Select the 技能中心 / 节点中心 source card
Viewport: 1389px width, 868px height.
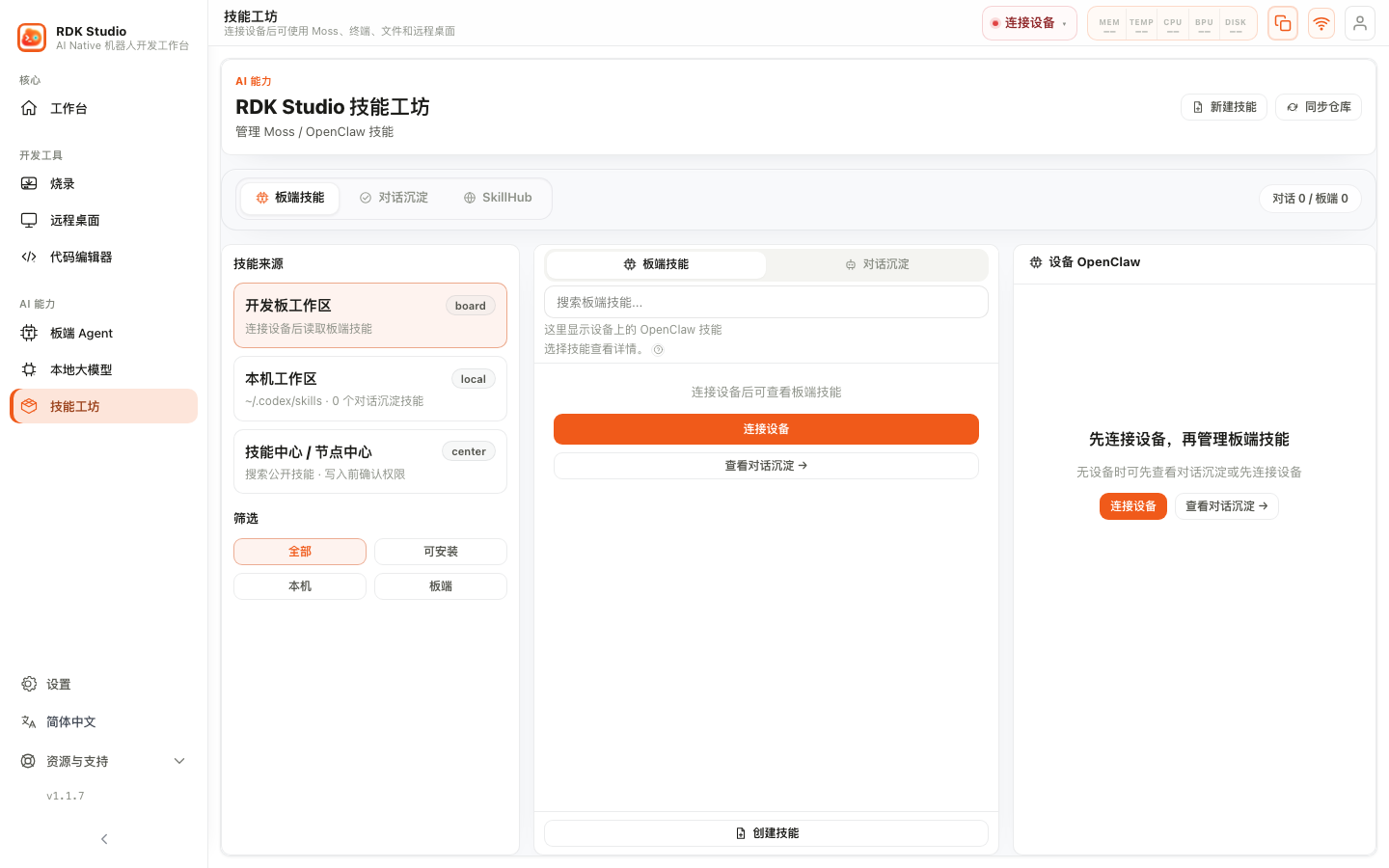[370, 461]
